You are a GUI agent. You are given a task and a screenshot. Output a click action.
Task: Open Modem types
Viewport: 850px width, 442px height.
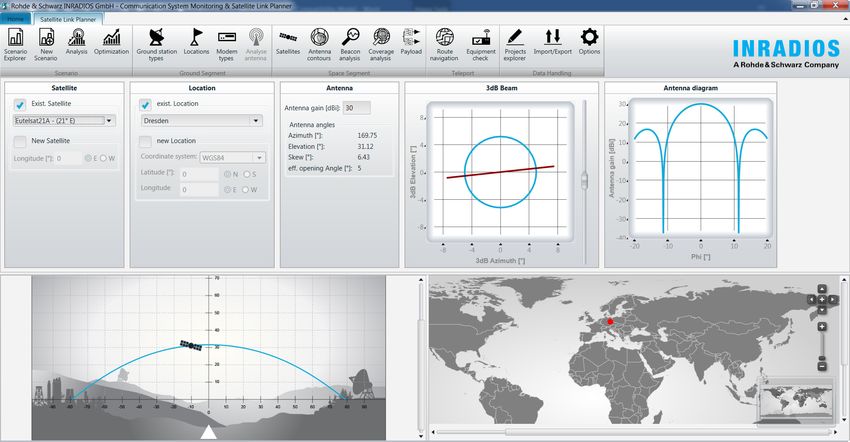(x=227, y=44)
